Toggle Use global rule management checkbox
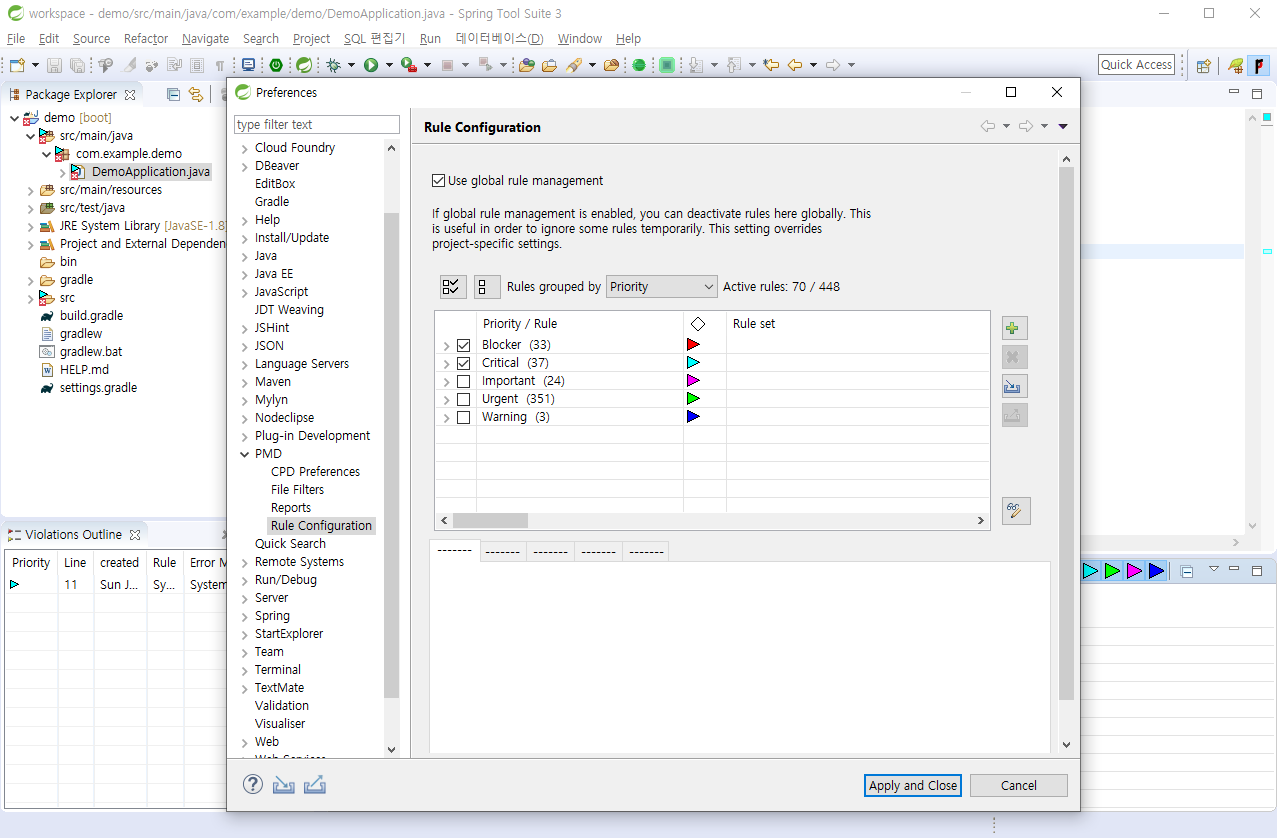Image resolution: width=1277 pixels, height=838 pixels. click(438, 181)
